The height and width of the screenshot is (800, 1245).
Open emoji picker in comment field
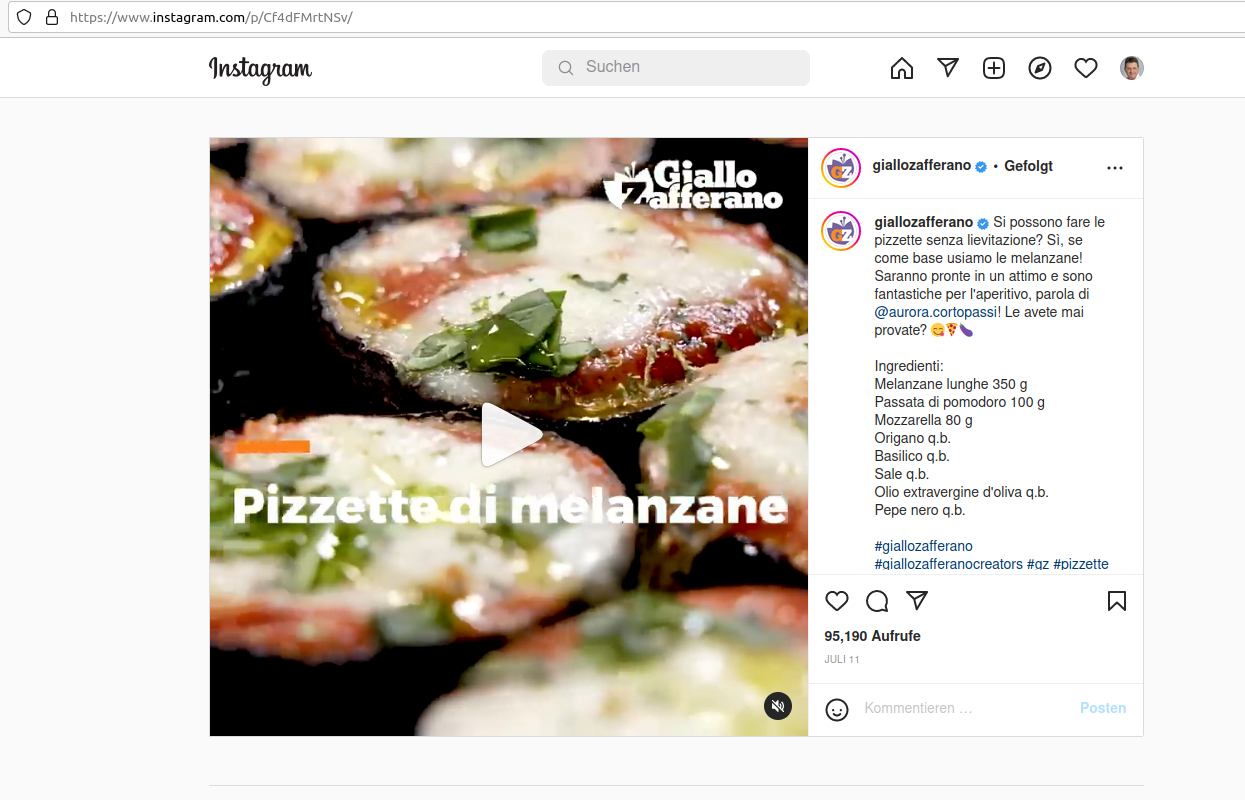coord(837,709)
